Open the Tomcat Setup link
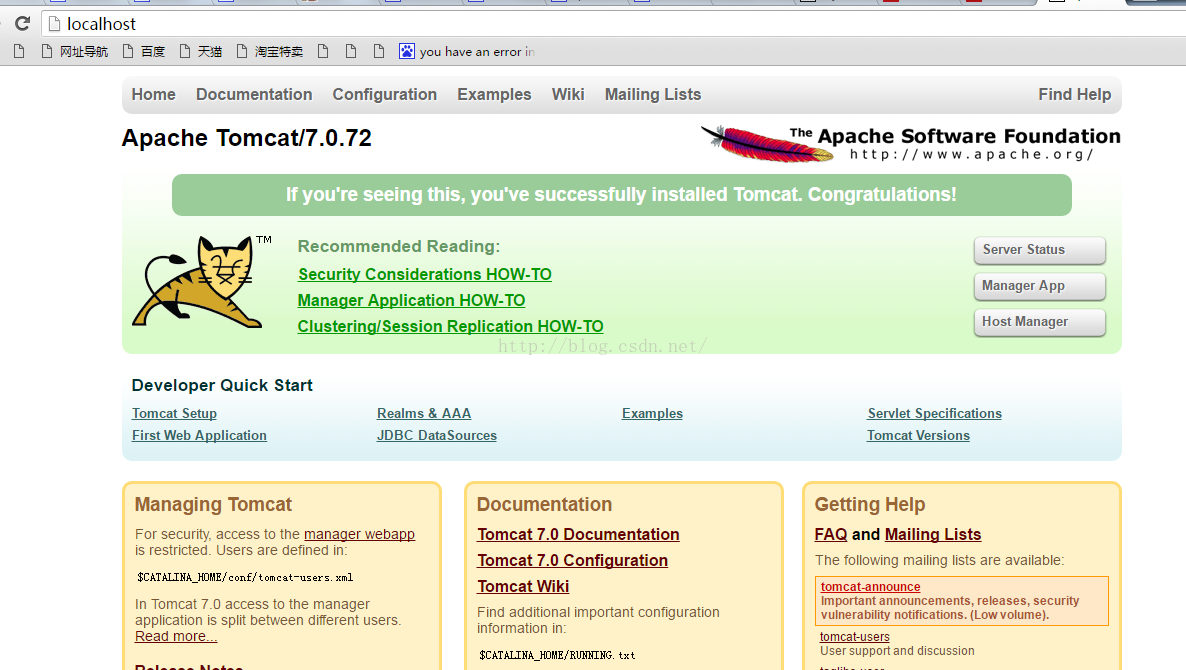Screen dimensions: 1186x670 pyautogui.click(x=175, y=414)
